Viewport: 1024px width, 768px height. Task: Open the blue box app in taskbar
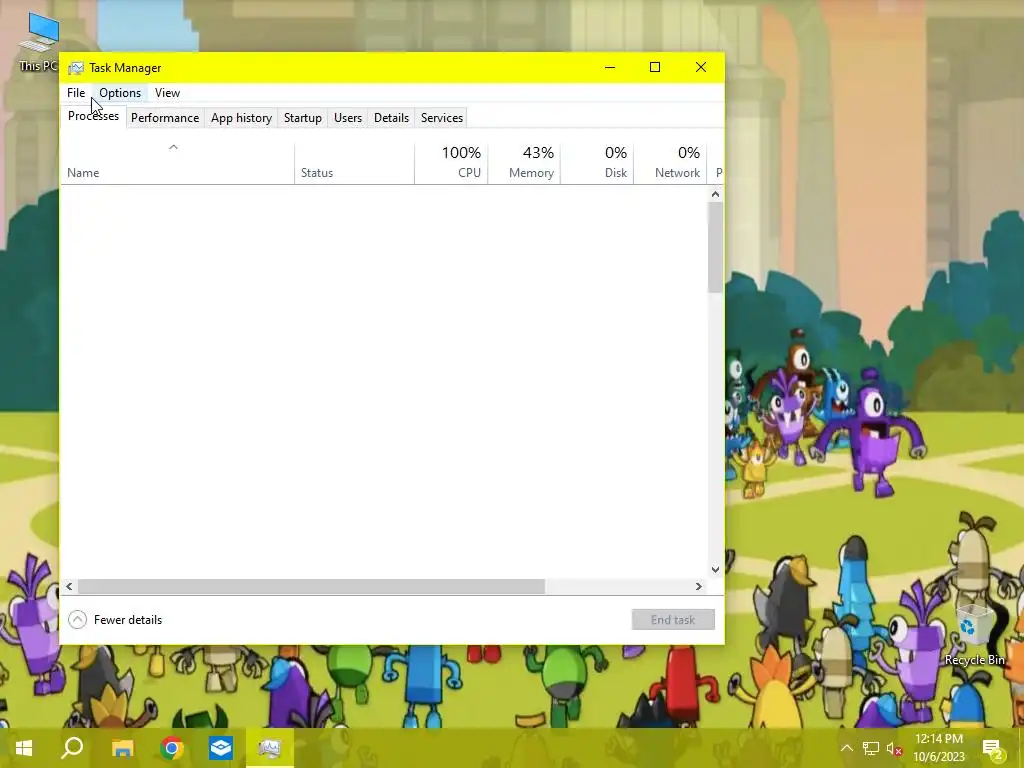[221, 748]
